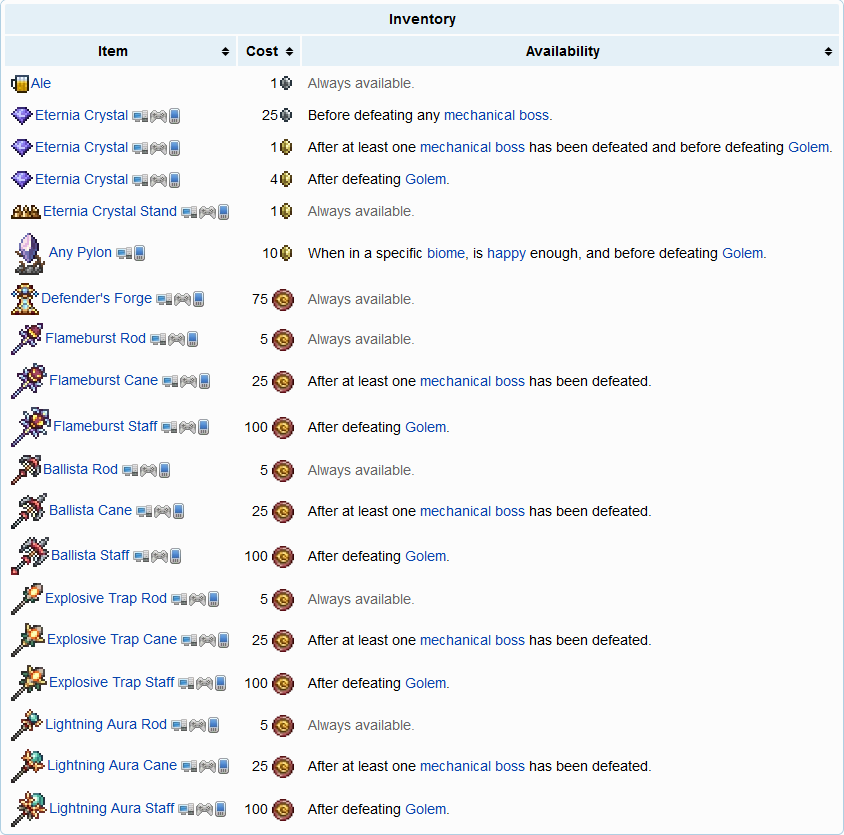Click the Defender Medal icon in Flameburst Staff row

point(283,427)
